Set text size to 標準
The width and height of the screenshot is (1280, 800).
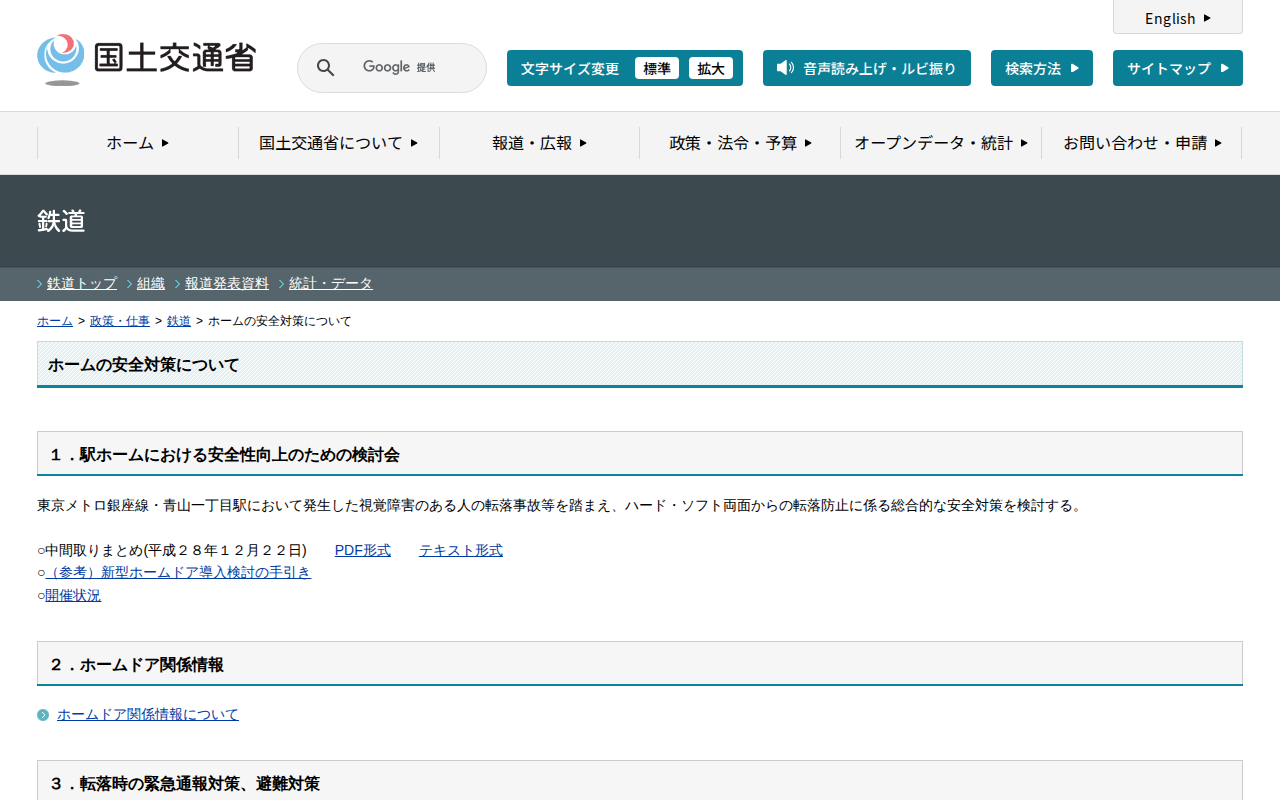[656, 68]
